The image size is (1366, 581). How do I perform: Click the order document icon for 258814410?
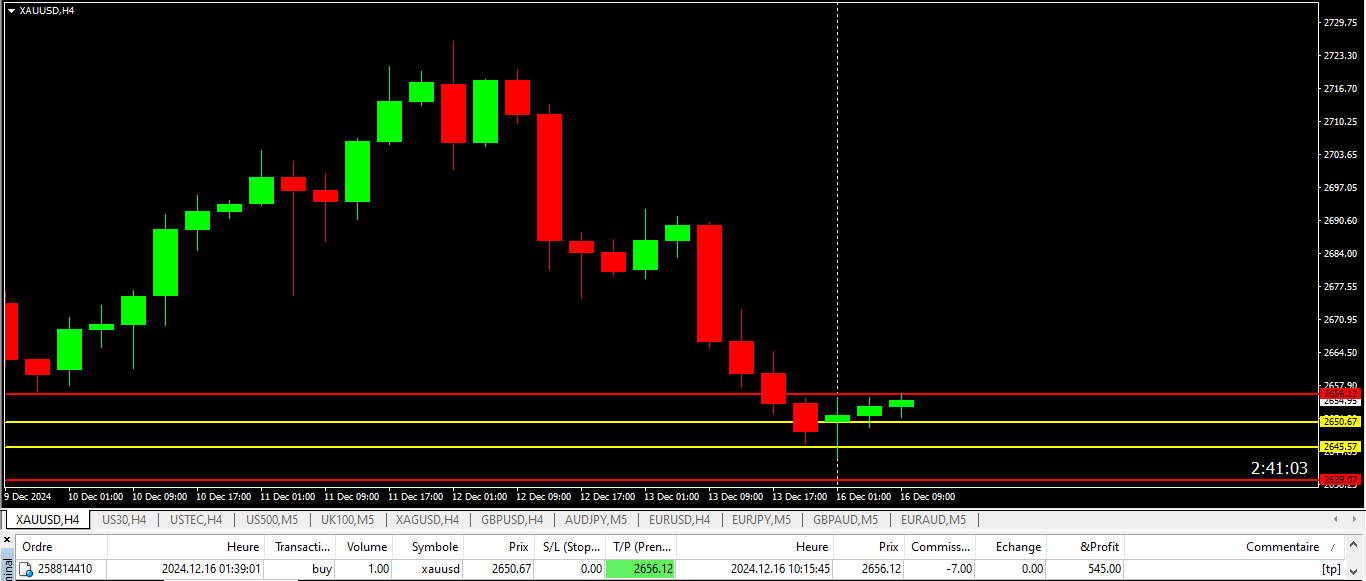(28, 569)
